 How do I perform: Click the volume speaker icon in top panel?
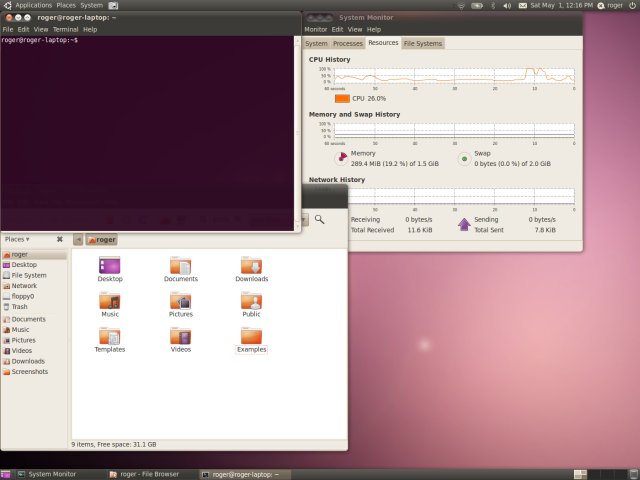(506, 5)
